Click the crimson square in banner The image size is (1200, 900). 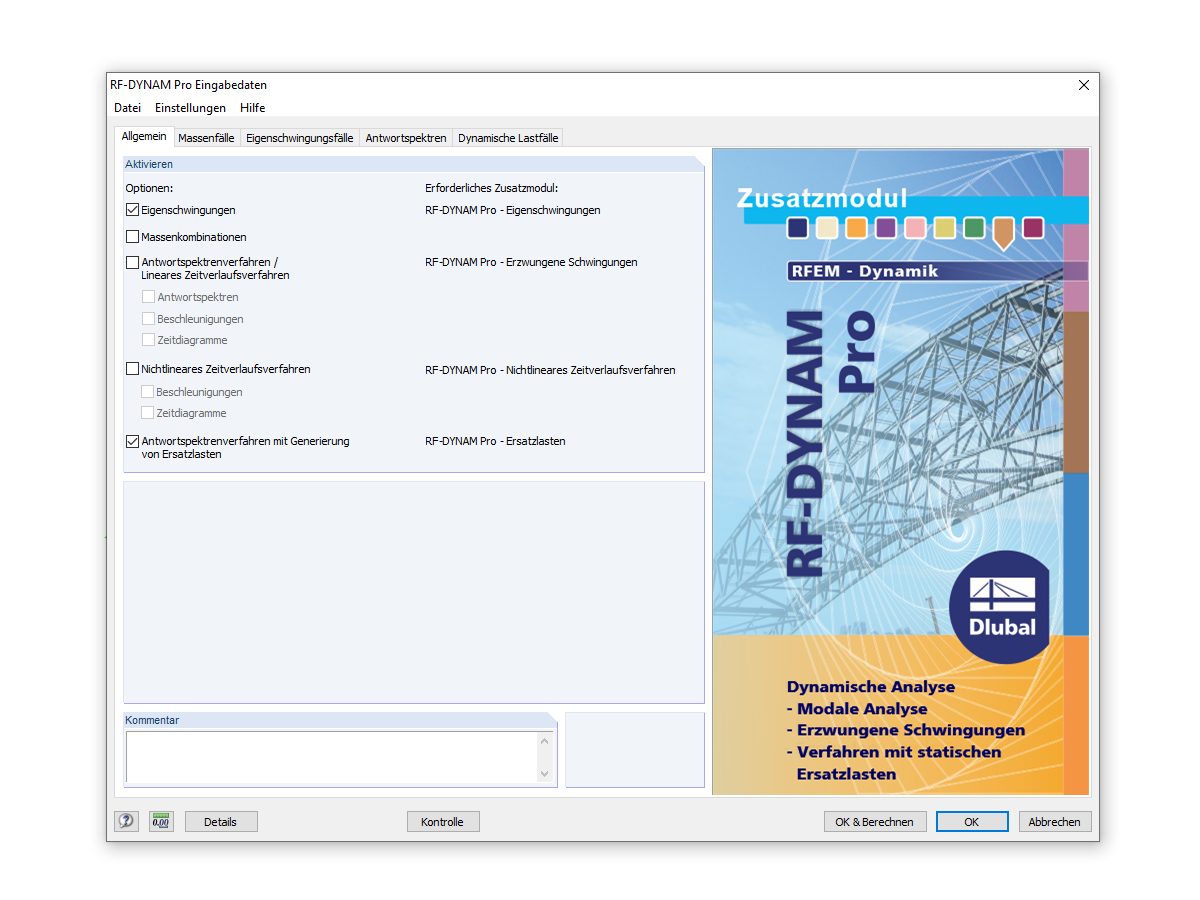1033,228
